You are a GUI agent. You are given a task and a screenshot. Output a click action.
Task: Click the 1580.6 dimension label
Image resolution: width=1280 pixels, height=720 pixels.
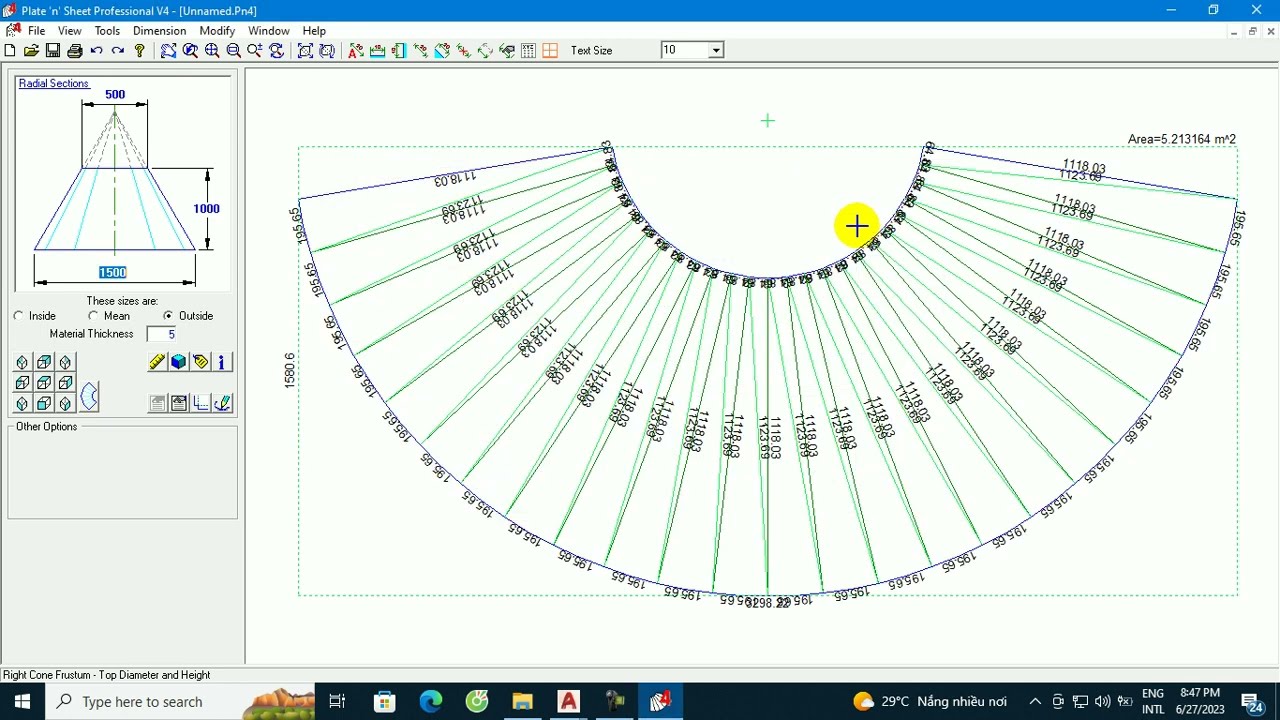click(290, 370)
